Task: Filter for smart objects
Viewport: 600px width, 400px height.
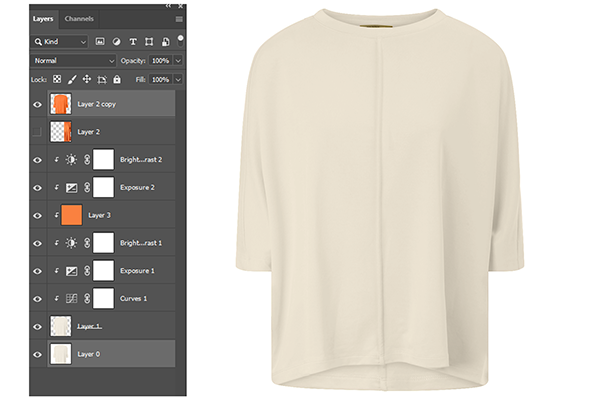Action: point(166,42)
